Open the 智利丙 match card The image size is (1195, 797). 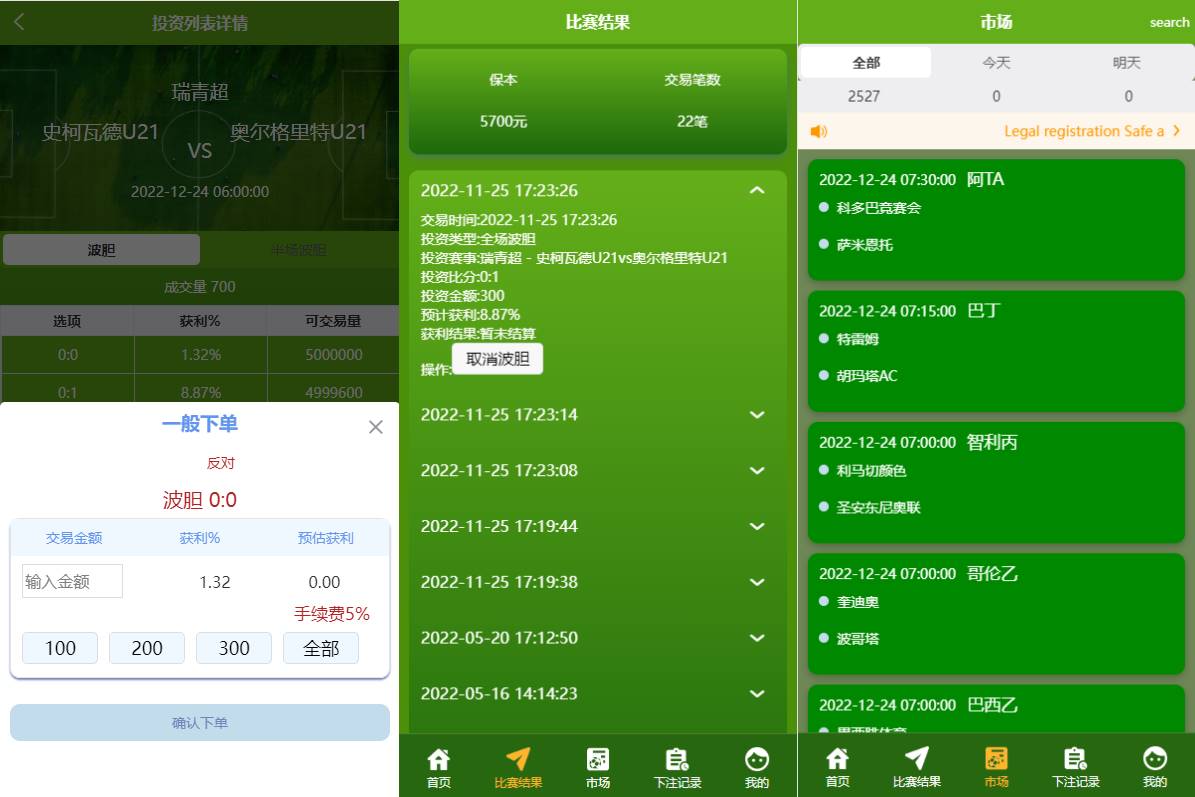coord(996,482)
